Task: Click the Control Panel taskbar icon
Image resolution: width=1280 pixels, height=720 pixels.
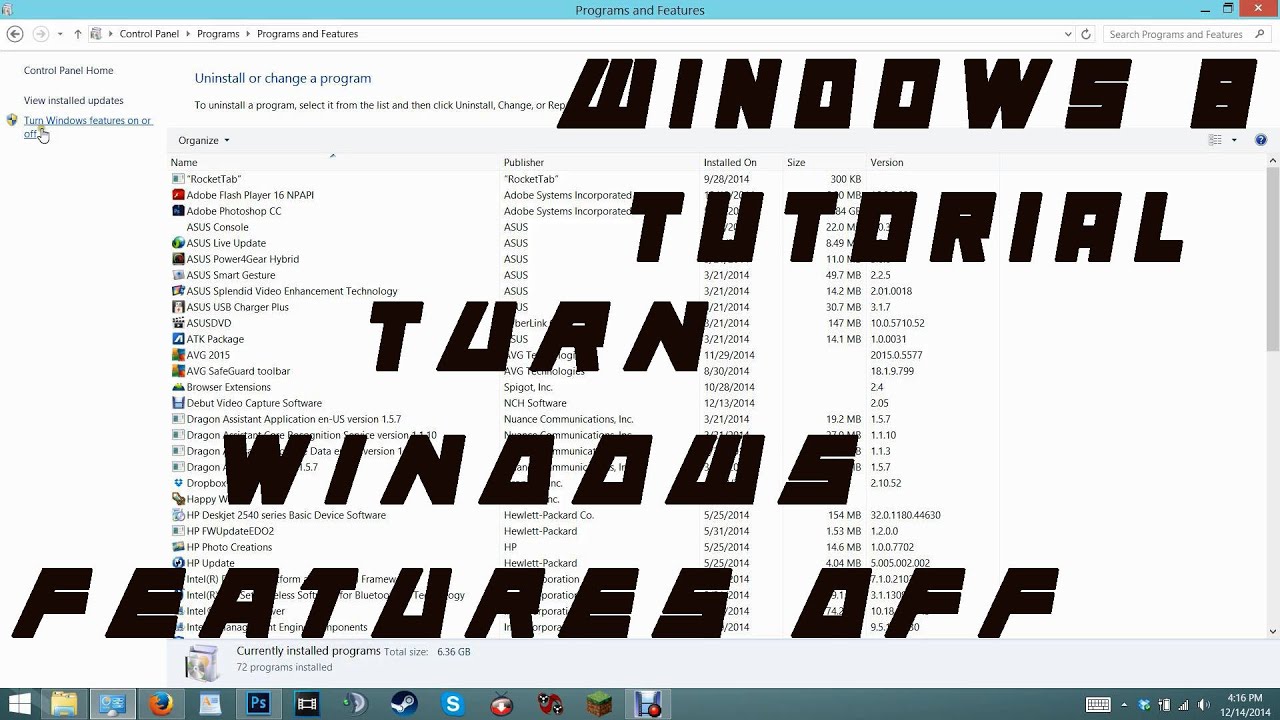Action: (x=112, y=704)
